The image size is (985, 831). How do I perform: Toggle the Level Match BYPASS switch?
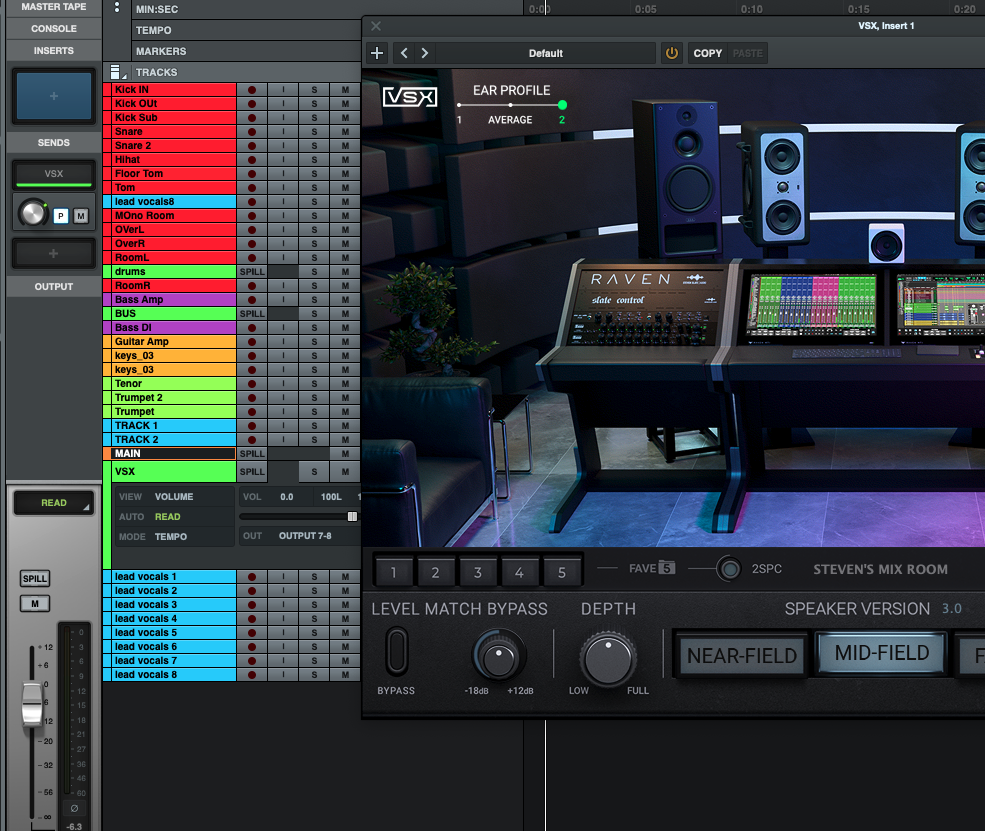coord(397,651)
